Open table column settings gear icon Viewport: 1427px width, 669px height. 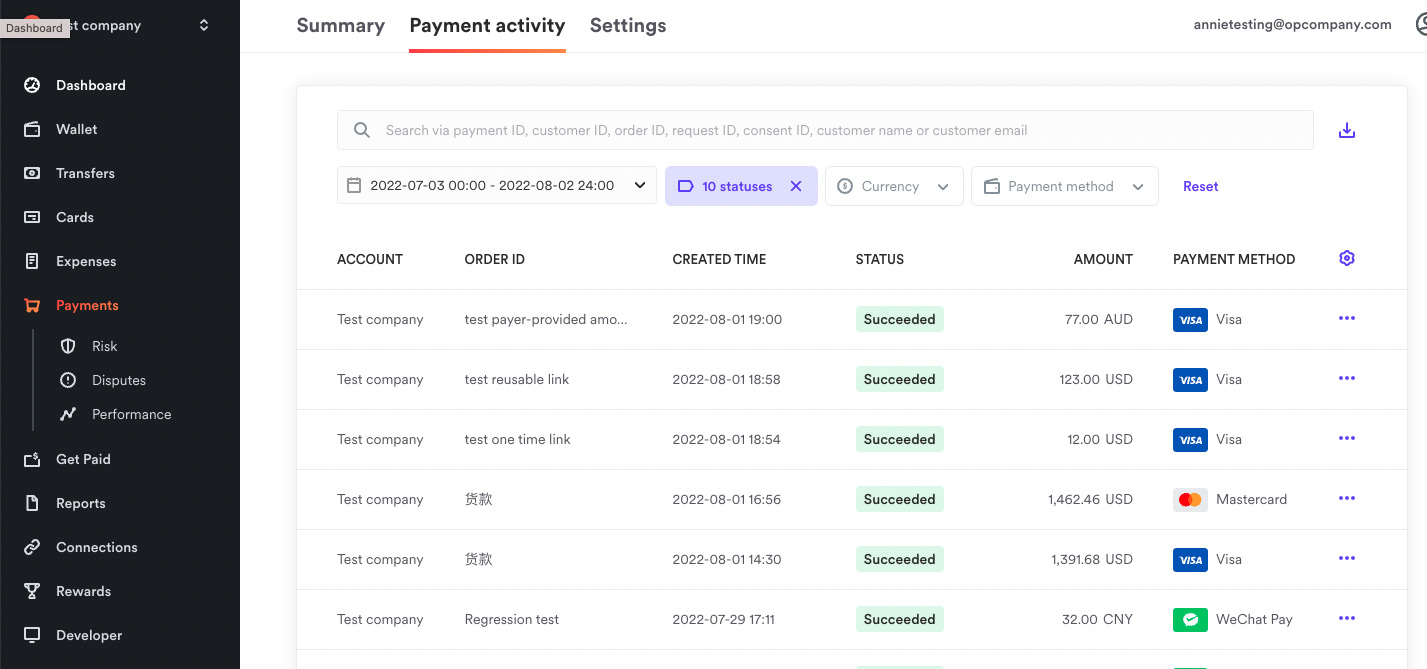pos(1347,258)
